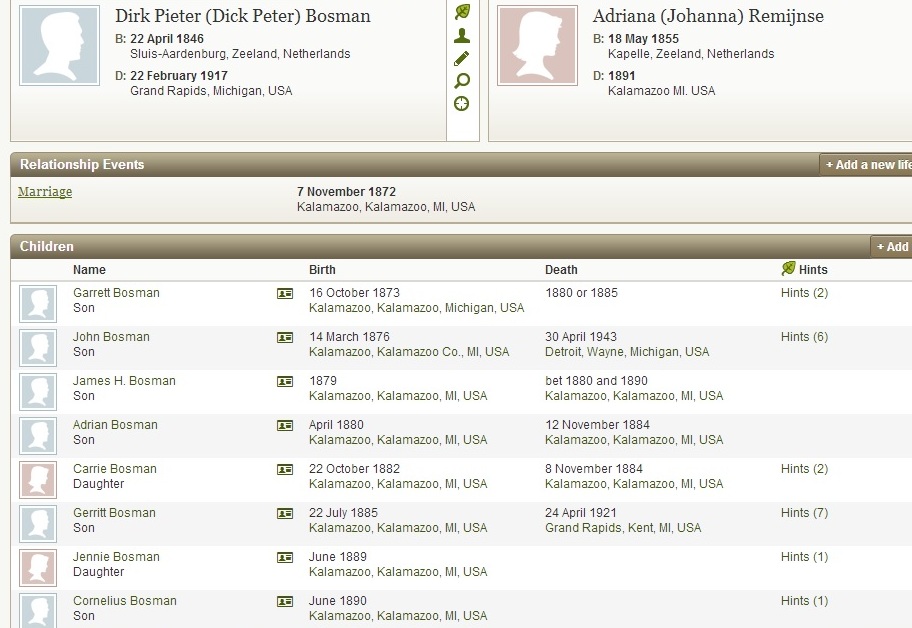
Task: Click the record card icon for Garrett Bosman
Action: click(285, 294)
